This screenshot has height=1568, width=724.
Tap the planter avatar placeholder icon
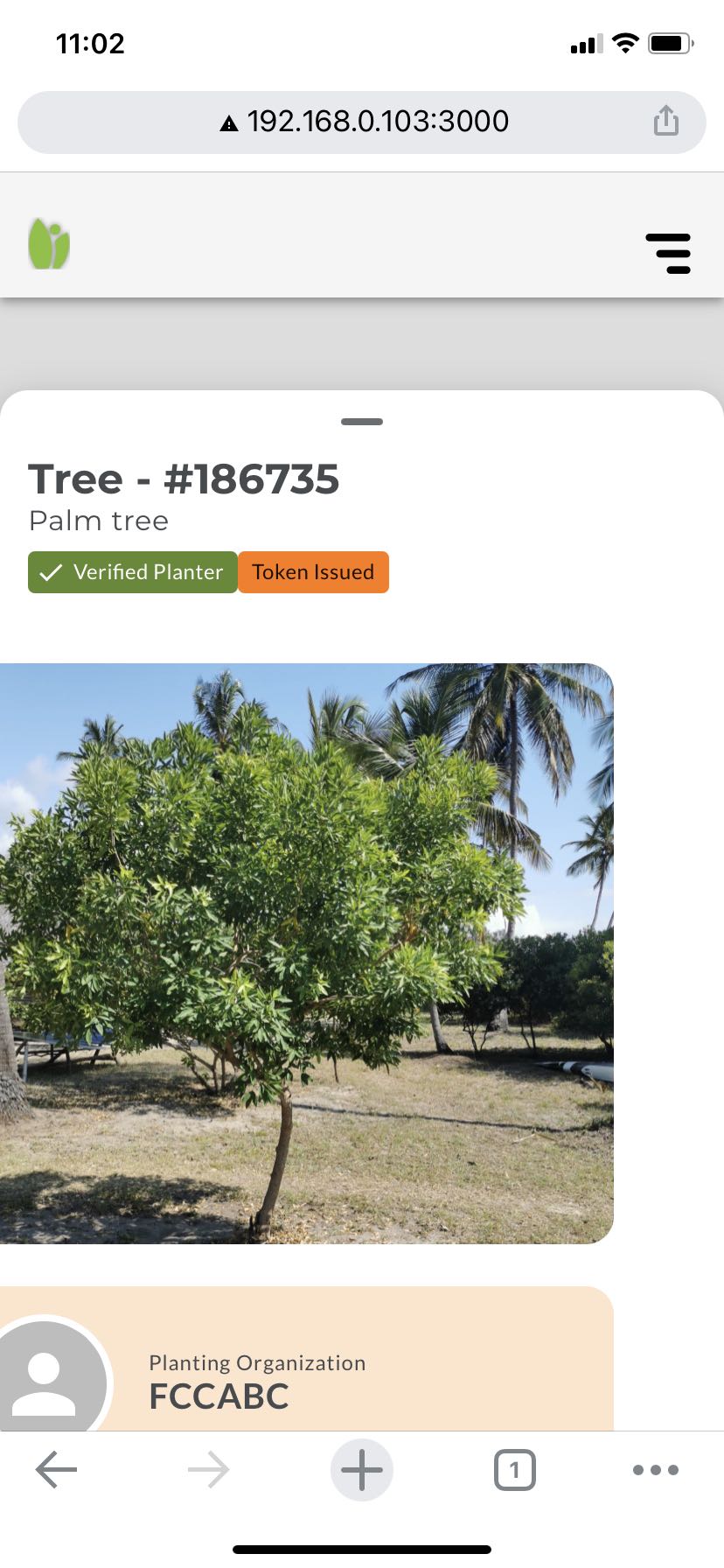click(x=44, y=1383)
